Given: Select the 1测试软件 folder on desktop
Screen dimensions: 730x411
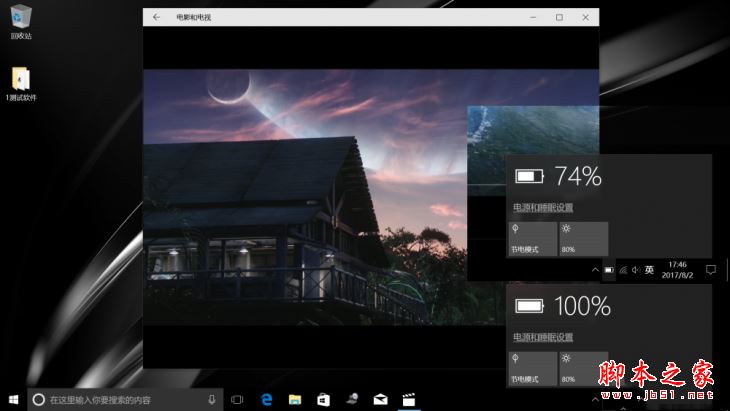Looking at the screenshot, I should [21, 84].
